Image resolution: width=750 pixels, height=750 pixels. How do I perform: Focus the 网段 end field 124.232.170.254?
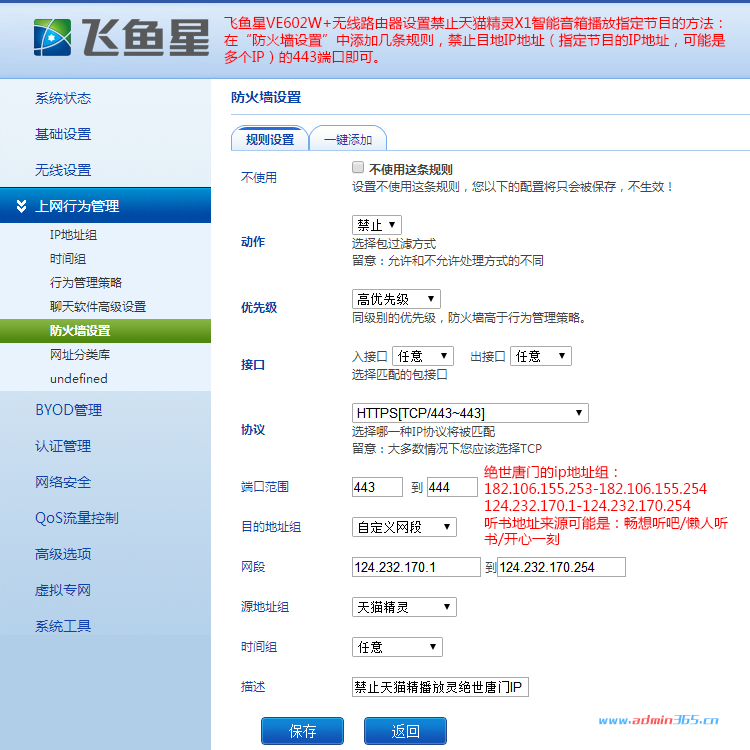coord(562,567)
